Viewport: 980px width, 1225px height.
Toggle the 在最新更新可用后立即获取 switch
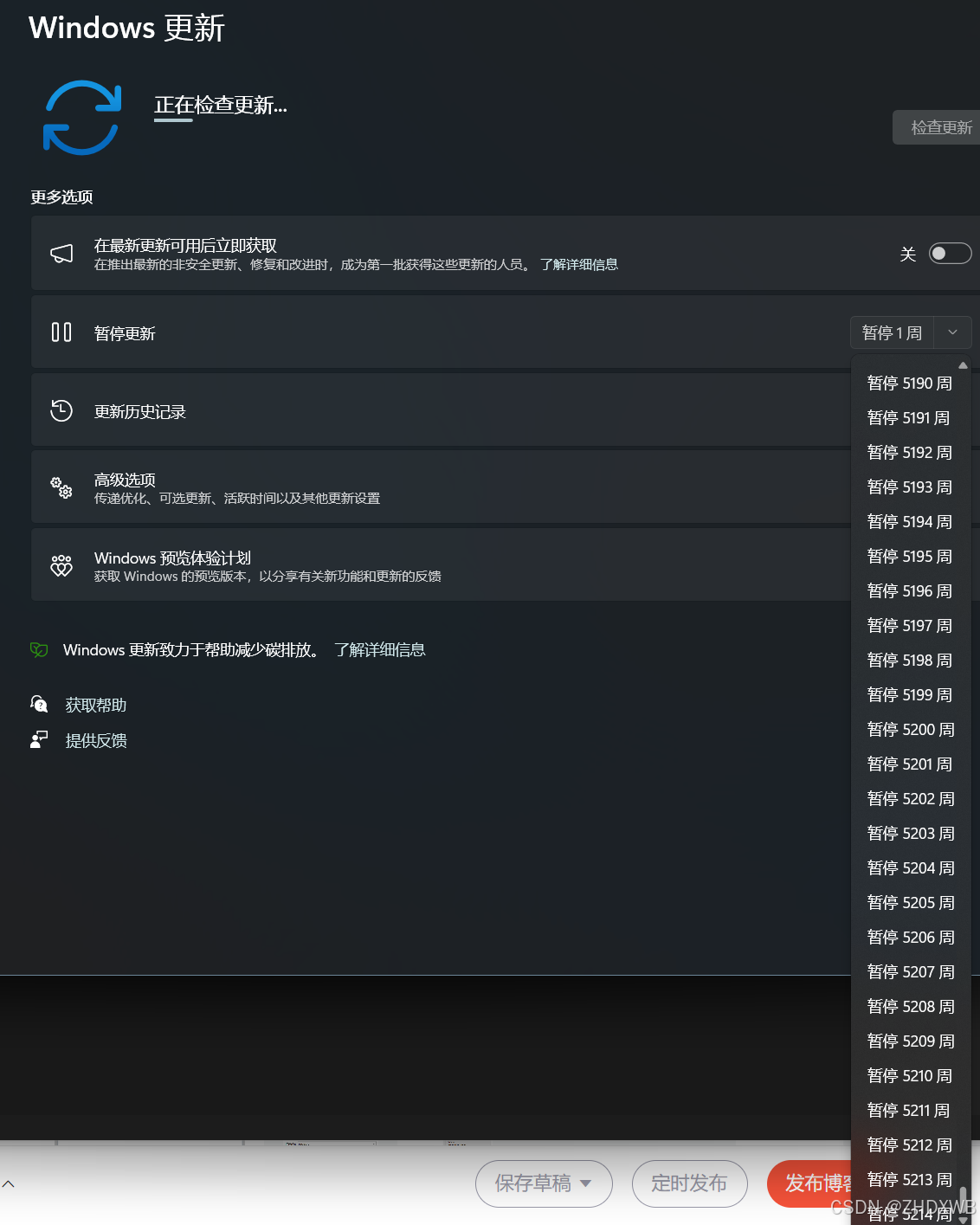coord(950,254)
